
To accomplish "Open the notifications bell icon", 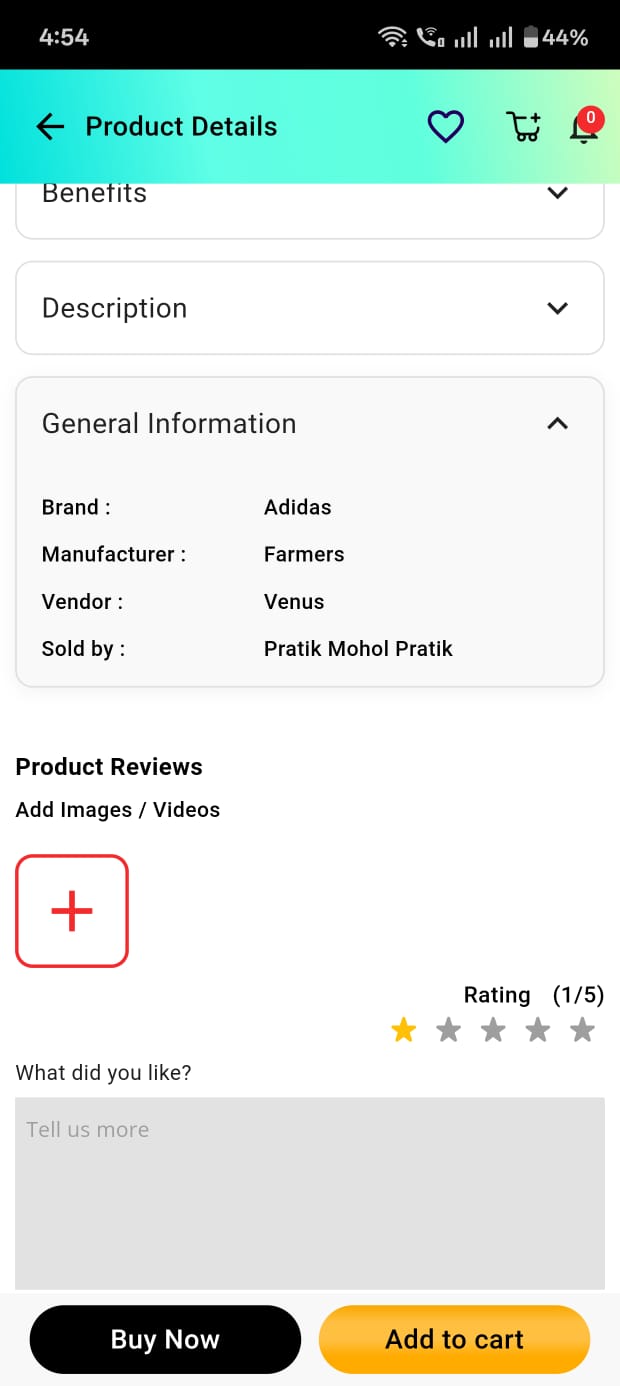I will point(583,128).
